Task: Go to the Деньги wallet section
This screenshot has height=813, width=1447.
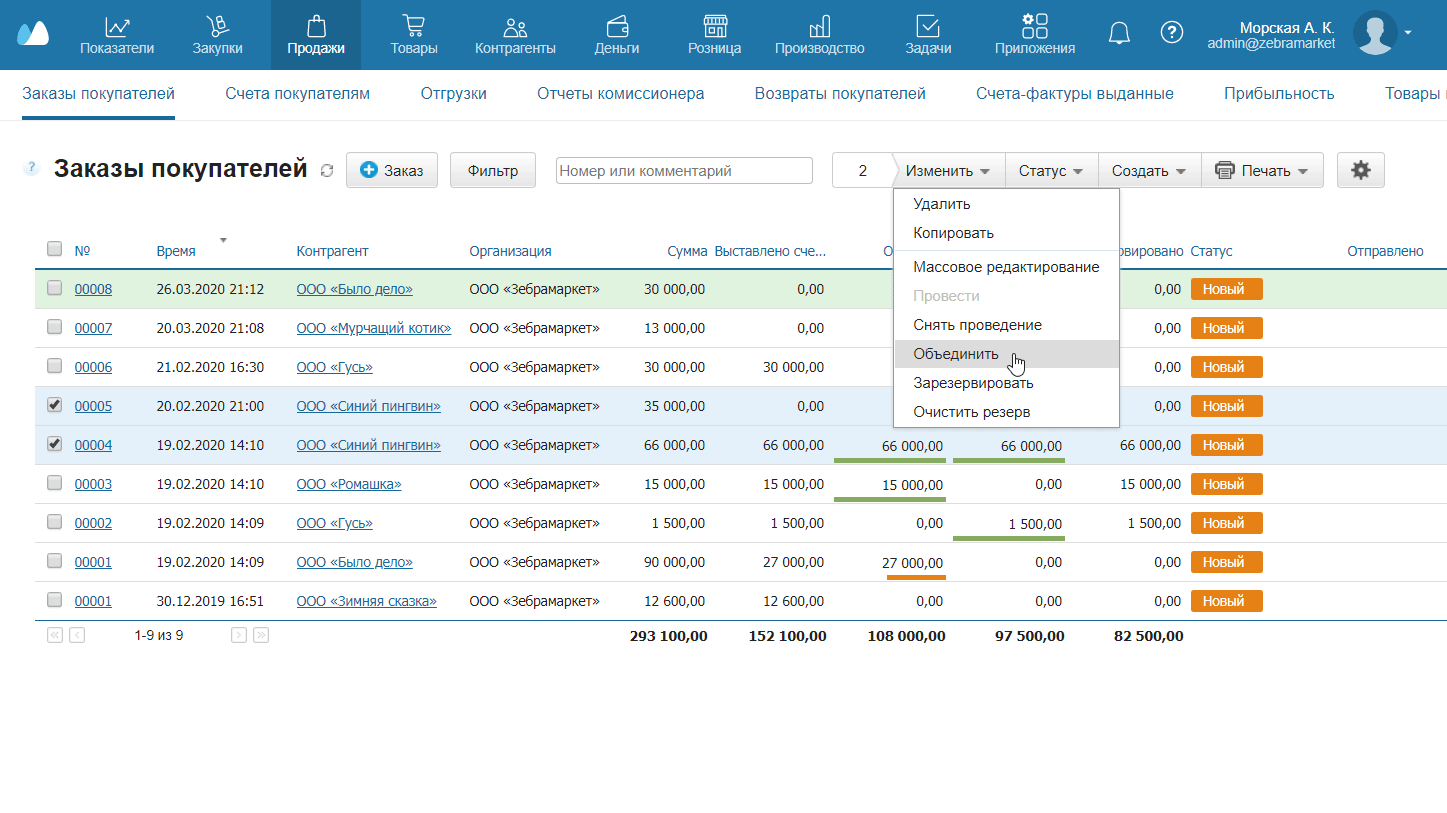Action: point(617,33)
